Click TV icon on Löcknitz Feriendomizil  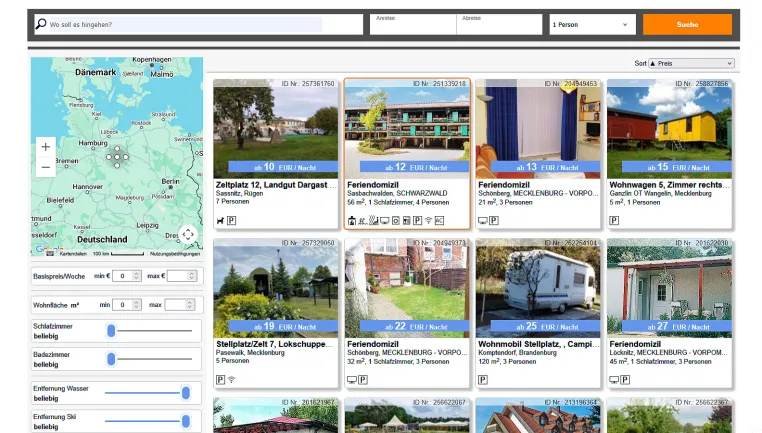(x=614, y=380)
